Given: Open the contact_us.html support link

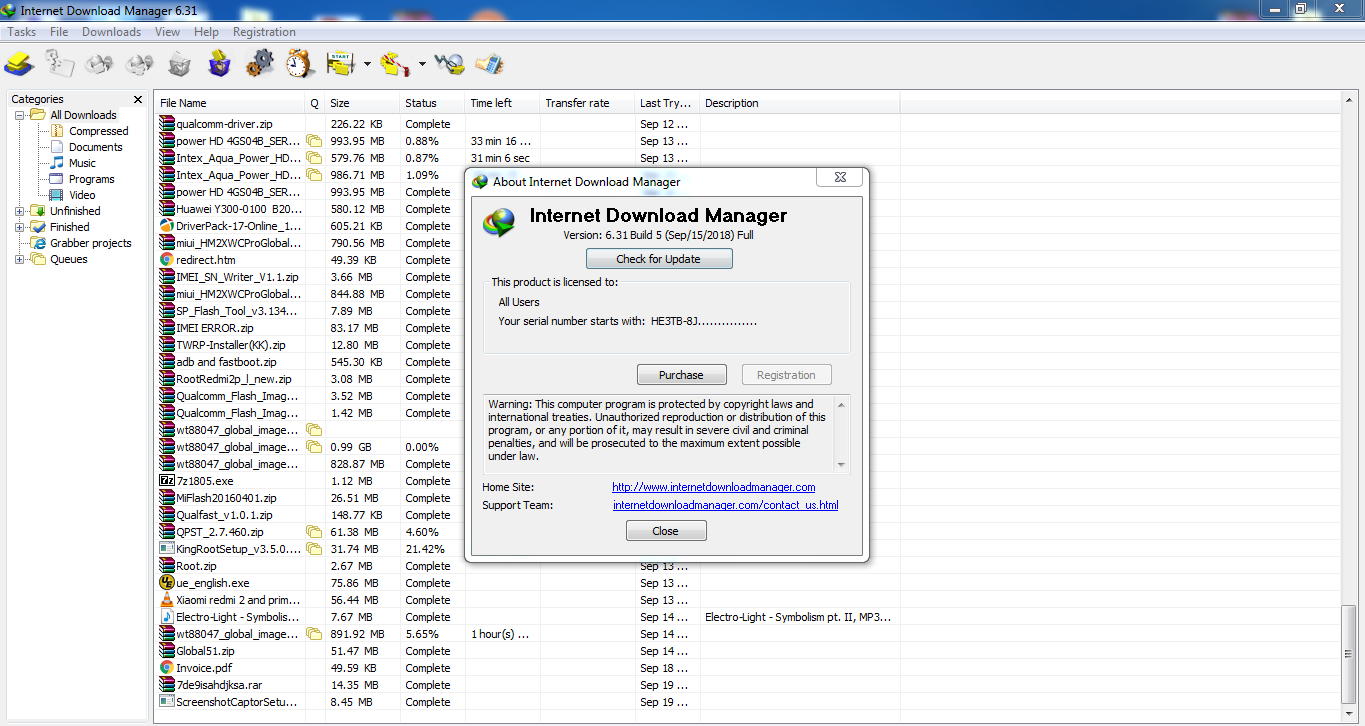Looking at the screenshot, I should 726,505.
